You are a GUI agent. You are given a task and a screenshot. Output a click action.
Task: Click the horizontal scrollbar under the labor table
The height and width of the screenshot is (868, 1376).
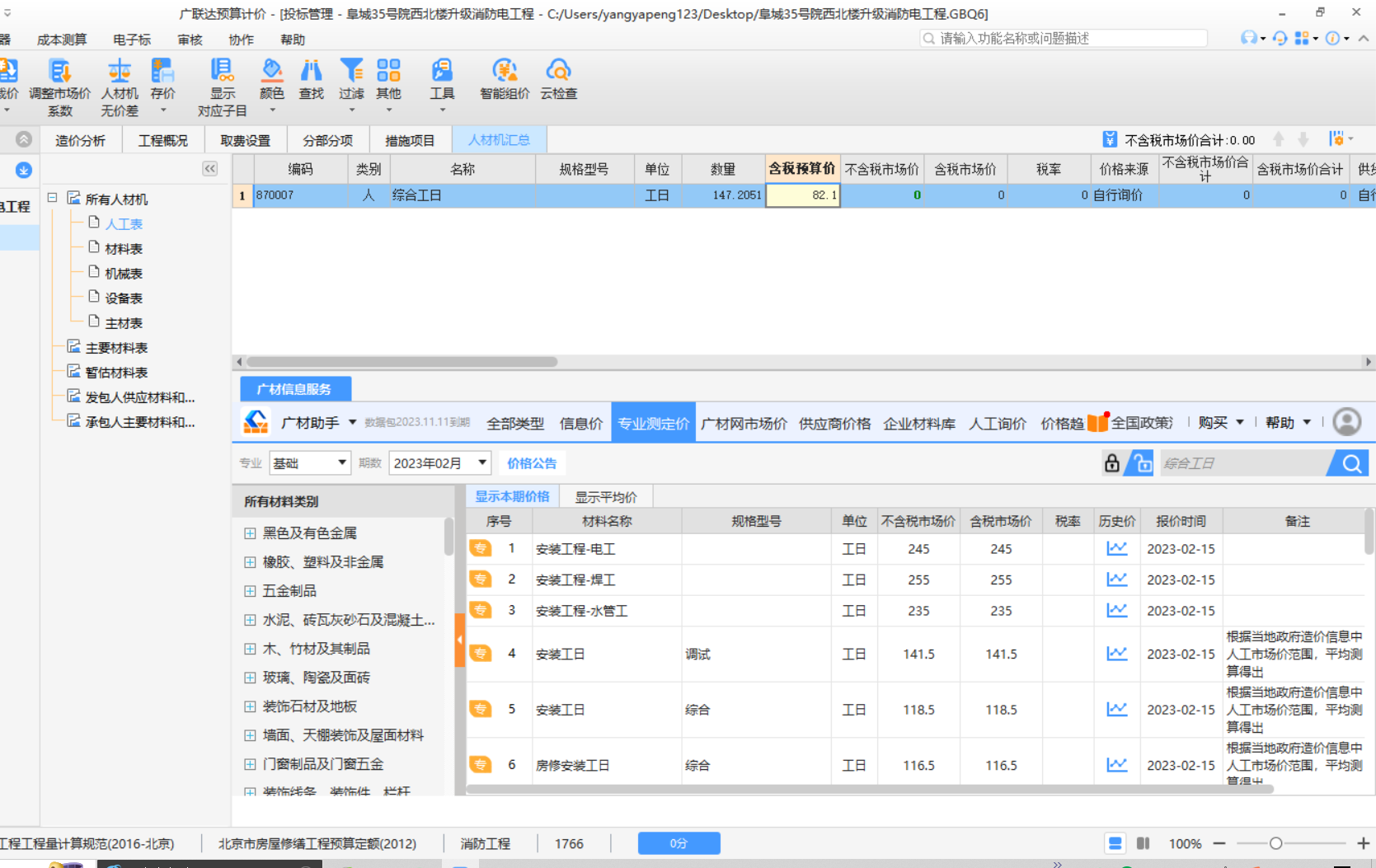(x=402, y=361)
